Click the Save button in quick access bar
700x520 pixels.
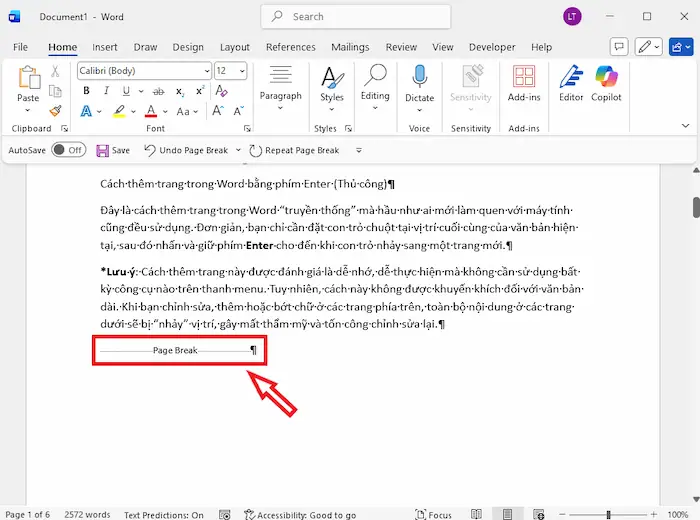click(x=113, y=150)
